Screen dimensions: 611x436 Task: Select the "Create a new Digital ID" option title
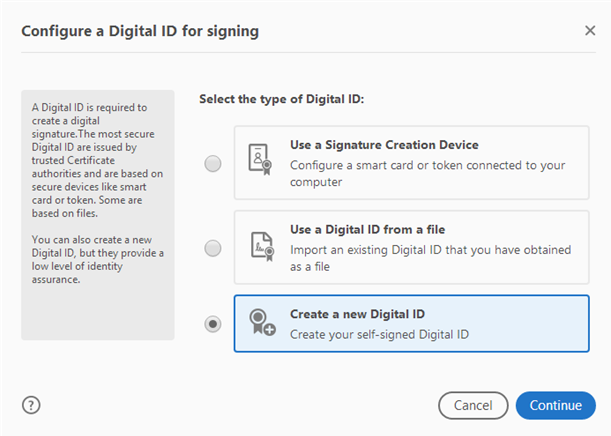point(356,314)
